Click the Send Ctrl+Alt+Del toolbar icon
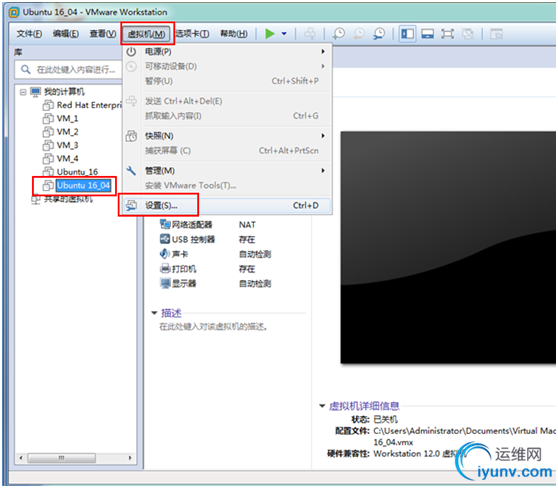This screenshot has height=488, width=558. (310, 34)
